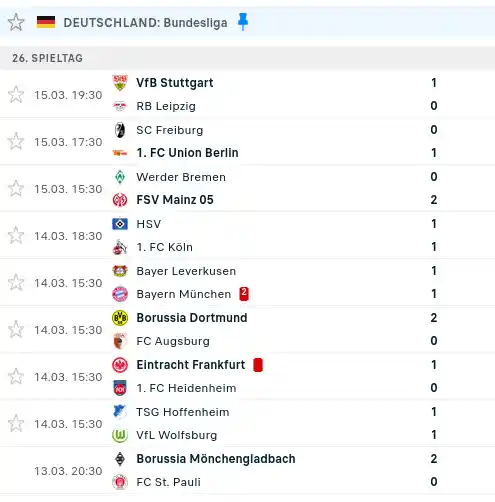This screenshot has width=495, height=502.
Task: Click the VfB Stuttgart club crest
Action: tap(120, 83)
